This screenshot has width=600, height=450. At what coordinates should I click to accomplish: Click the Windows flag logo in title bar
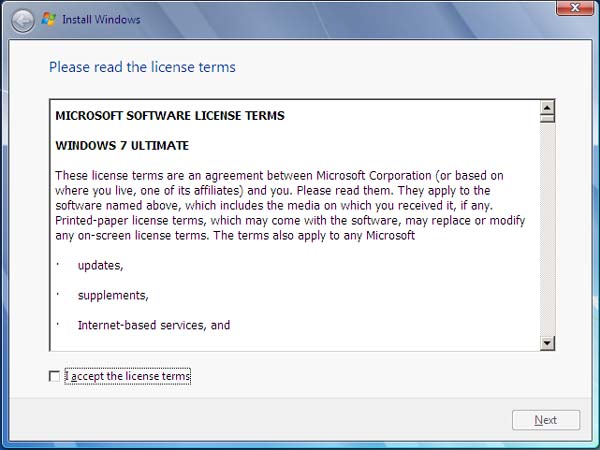coord(49,19)
